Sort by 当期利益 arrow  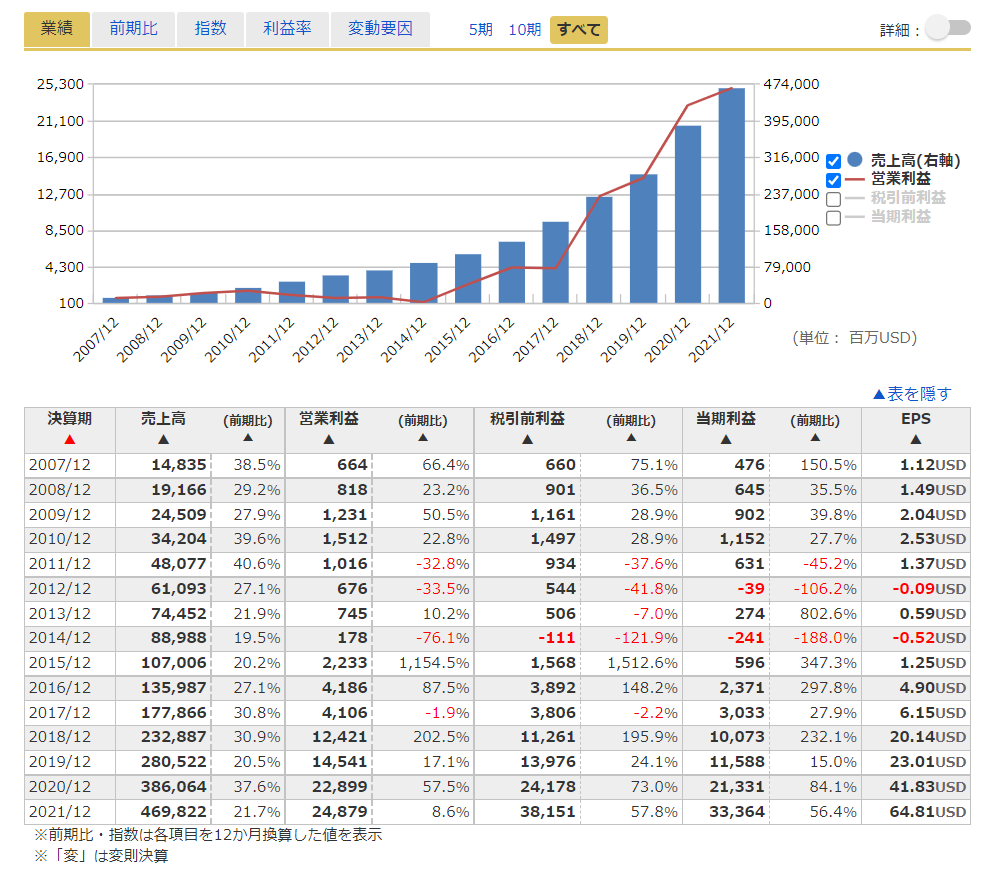(726, 440)
